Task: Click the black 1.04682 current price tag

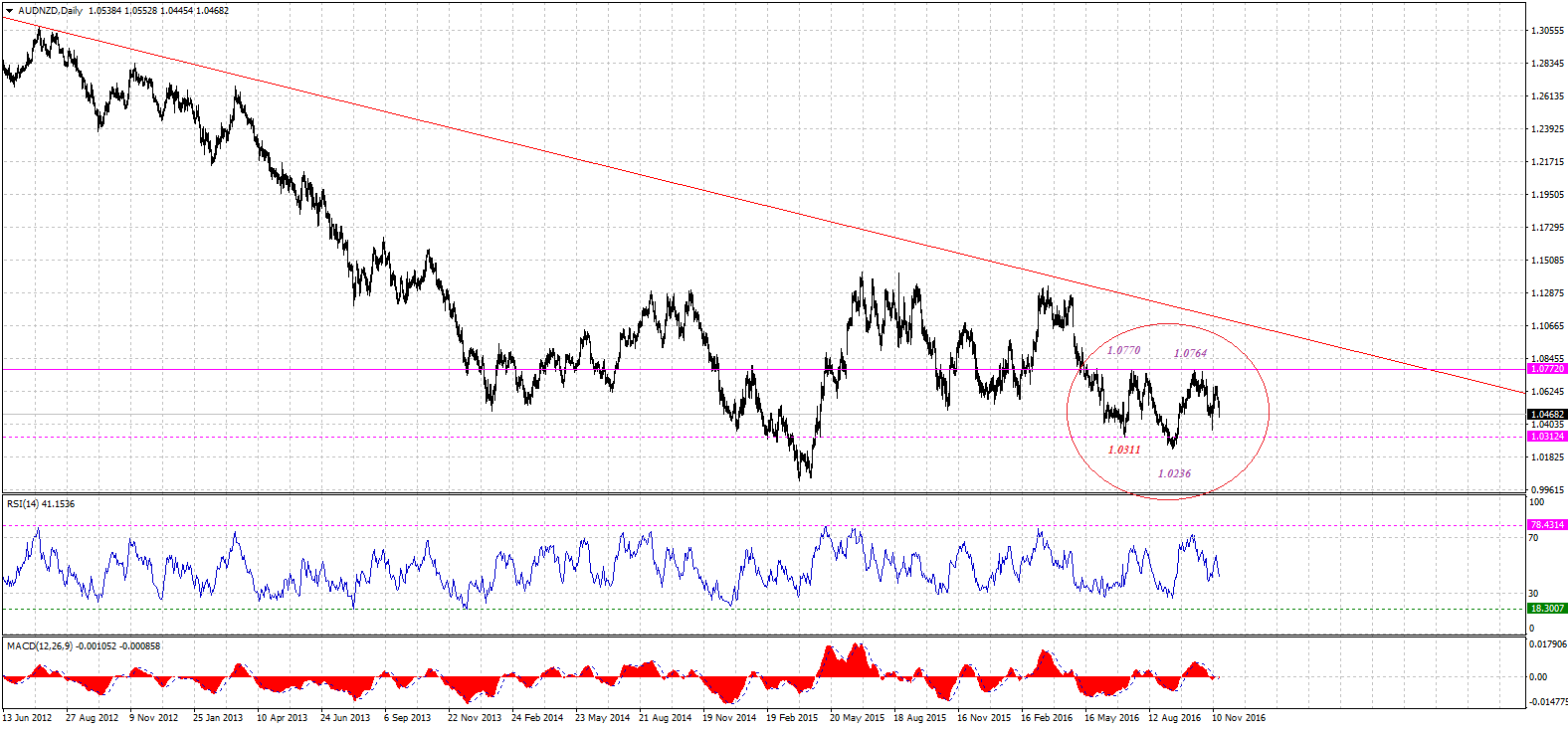Action: click(x=1547, y=414)
